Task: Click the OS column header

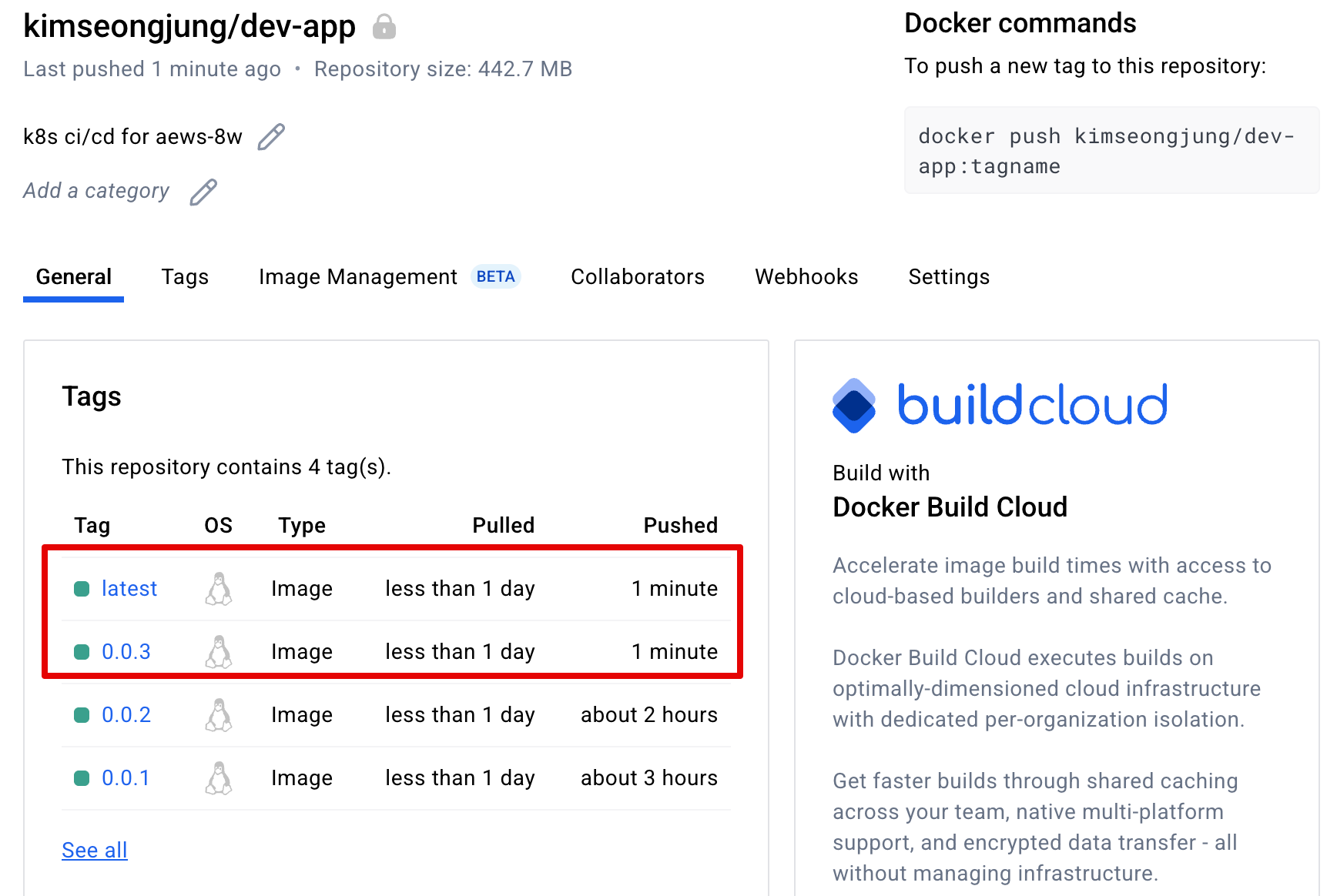Action: click(219, 526)
